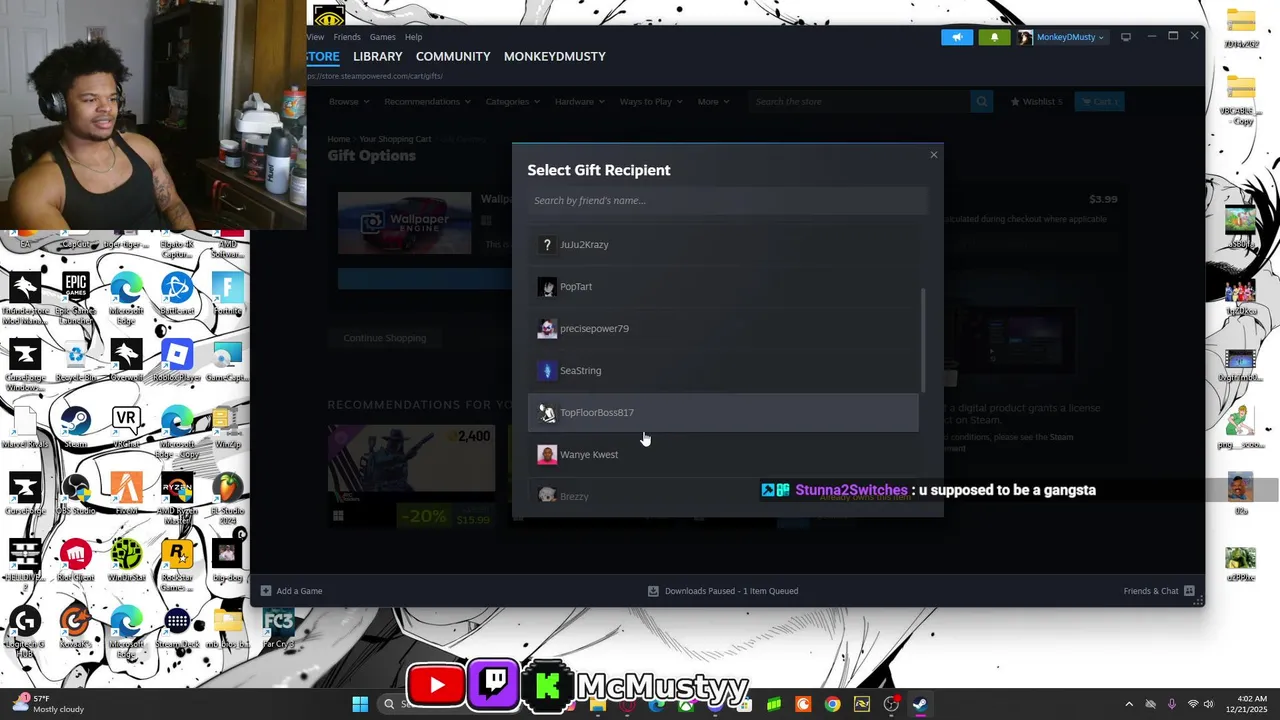Viewport: 1280px width, 720px height.
Task: Click the friend list scrollbar
Action: pyautogui.click(x=923, y=340)
